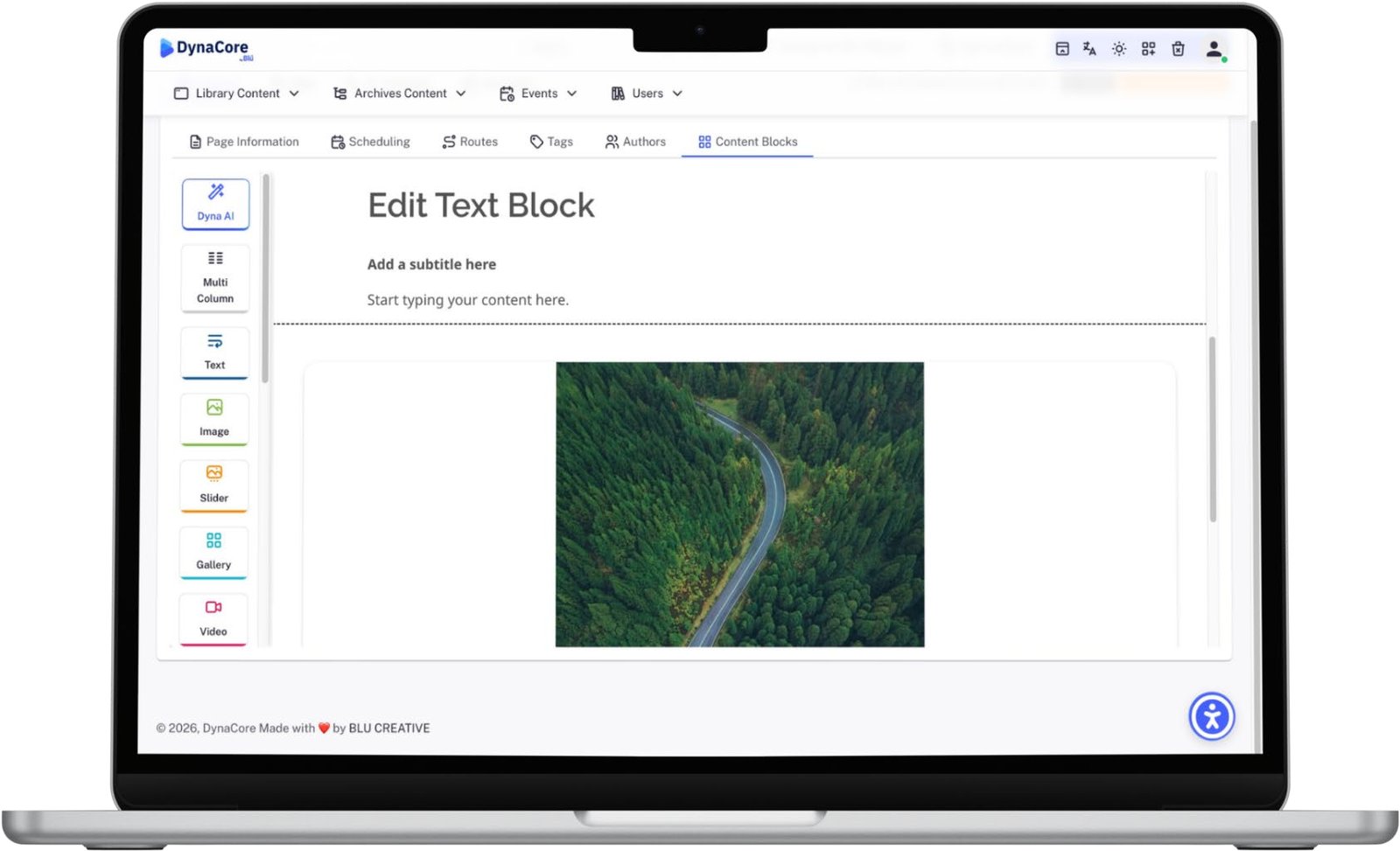1400x851 pixels.
Task: Select the Tags tab
Action: [551, 142]
